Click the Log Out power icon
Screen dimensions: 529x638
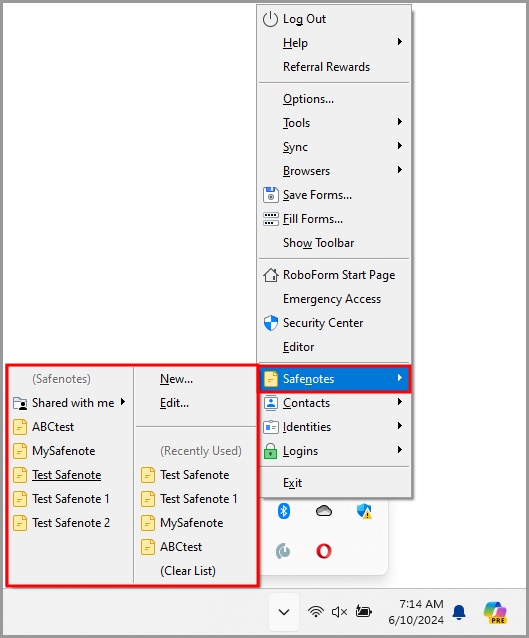pyautogui.click(x=270, y=19)
